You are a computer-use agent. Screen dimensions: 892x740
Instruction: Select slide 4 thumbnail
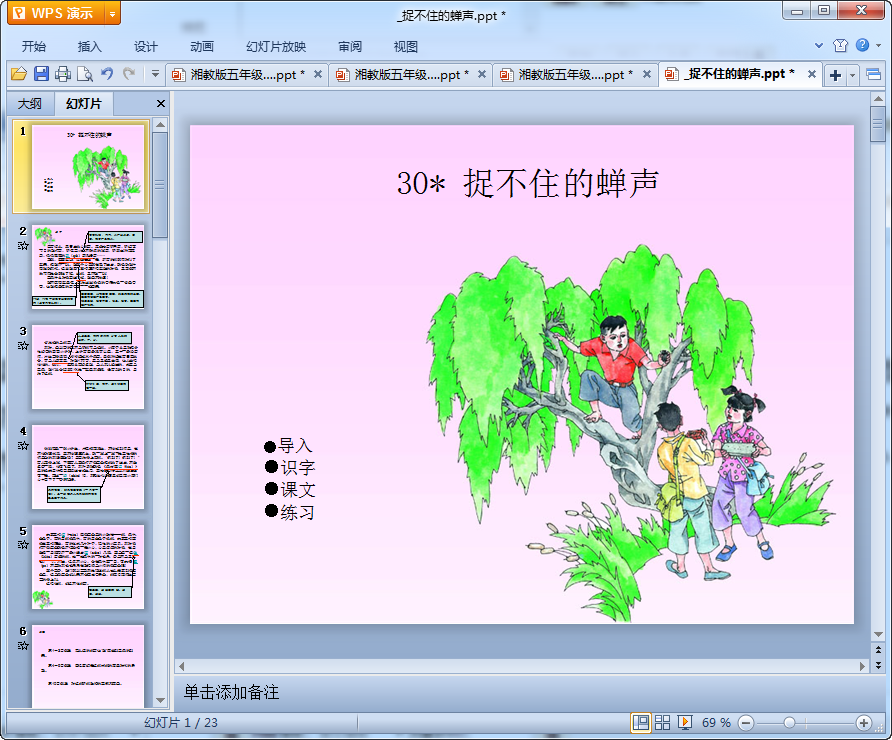coord(88,467)
